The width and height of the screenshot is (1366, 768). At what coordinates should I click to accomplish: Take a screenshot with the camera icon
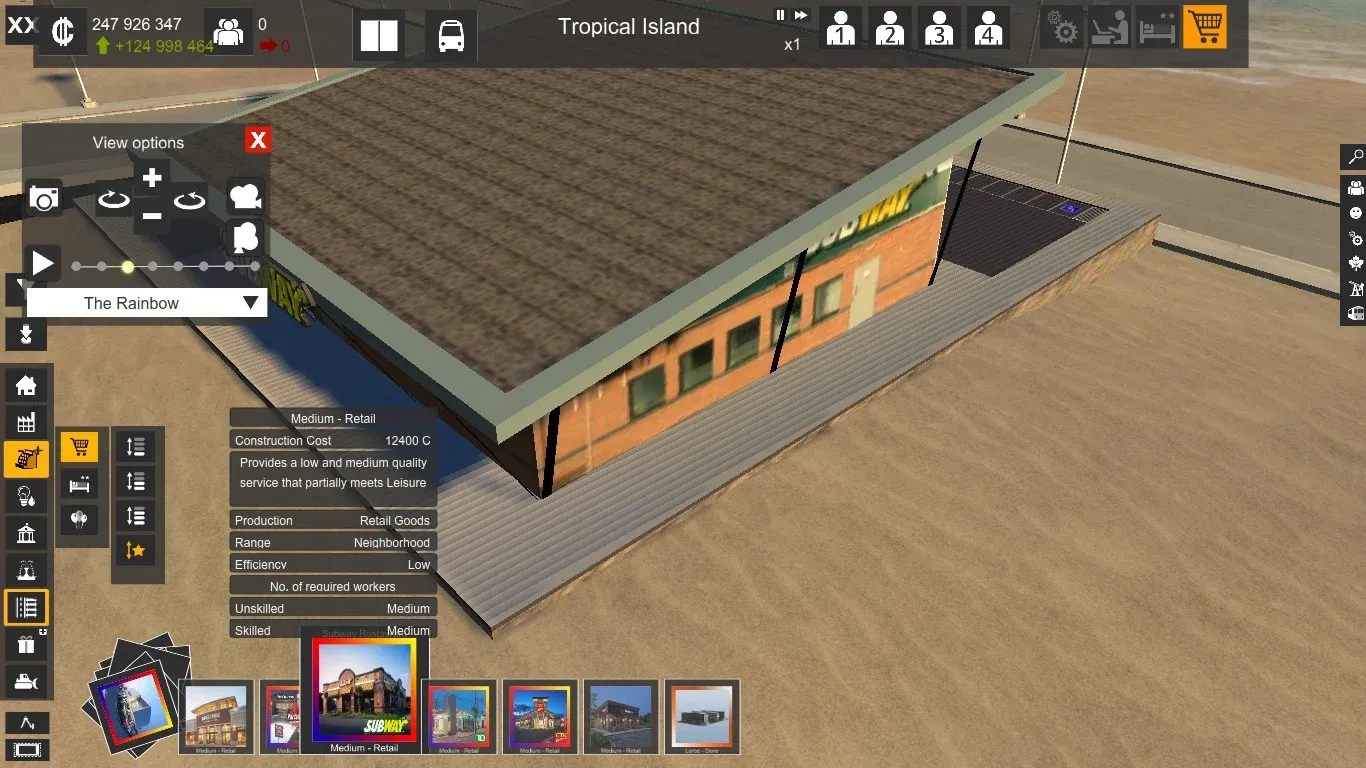(x=44, y=198)
